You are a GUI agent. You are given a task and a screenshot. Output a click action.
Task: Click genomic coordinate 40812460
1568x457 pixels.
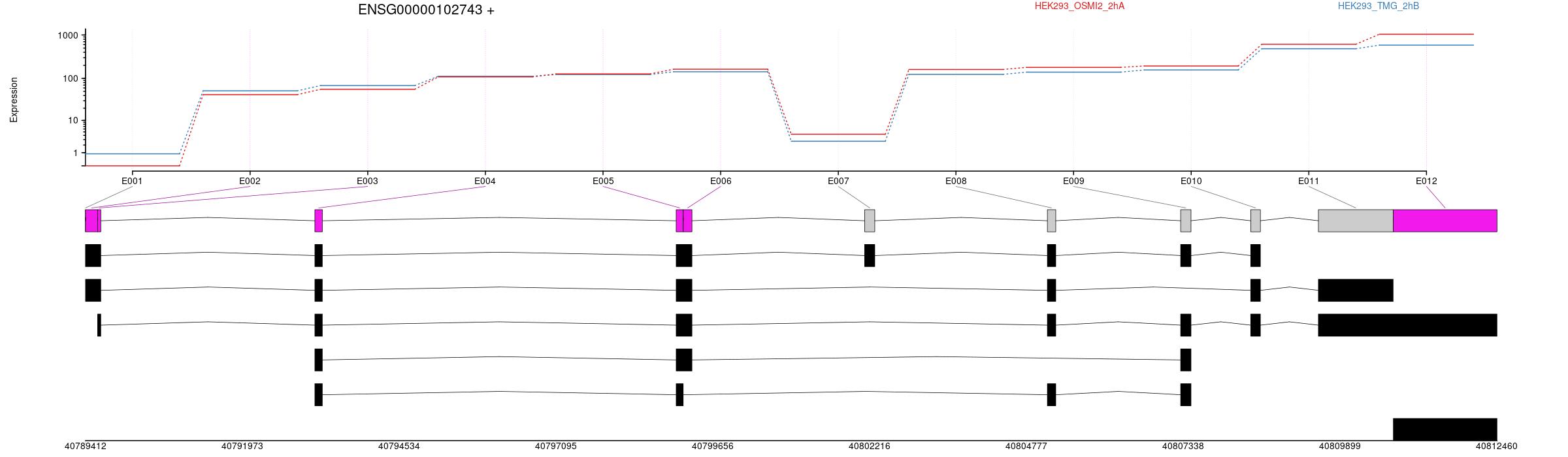tap(1497, 447)
